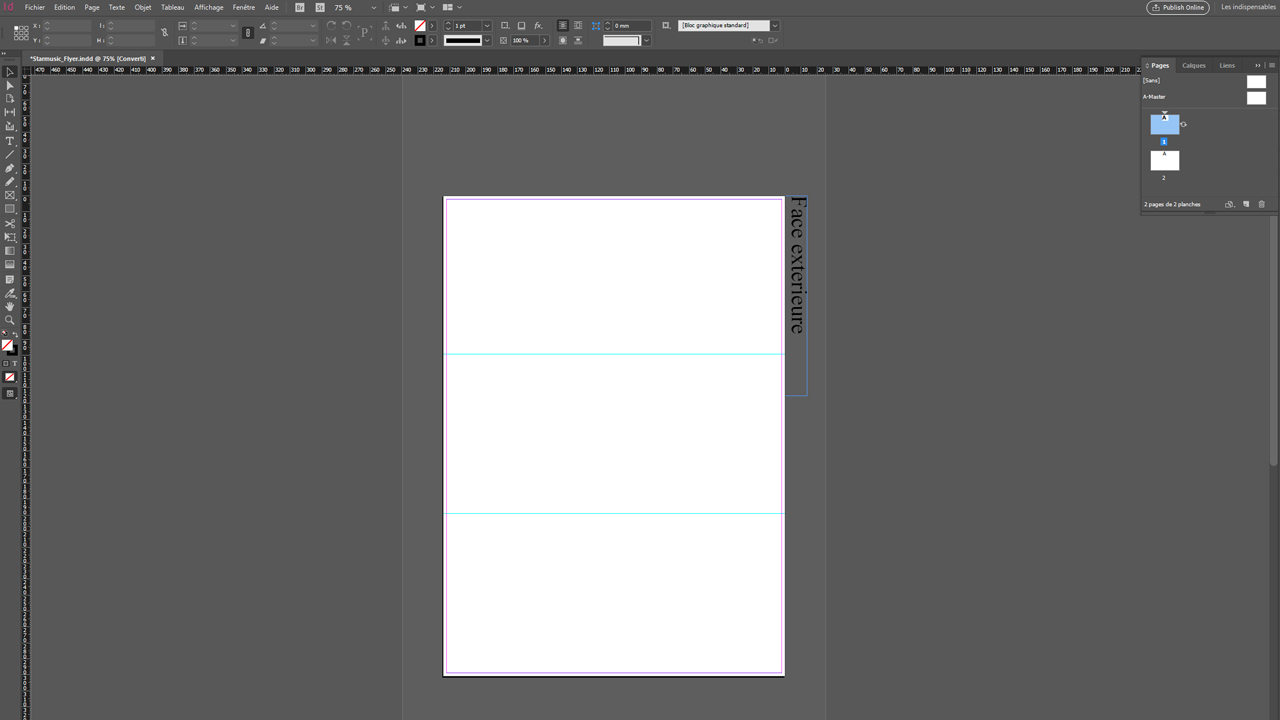Click stroke swatch in the control bar
The image size is (1280, 720).
420,41
